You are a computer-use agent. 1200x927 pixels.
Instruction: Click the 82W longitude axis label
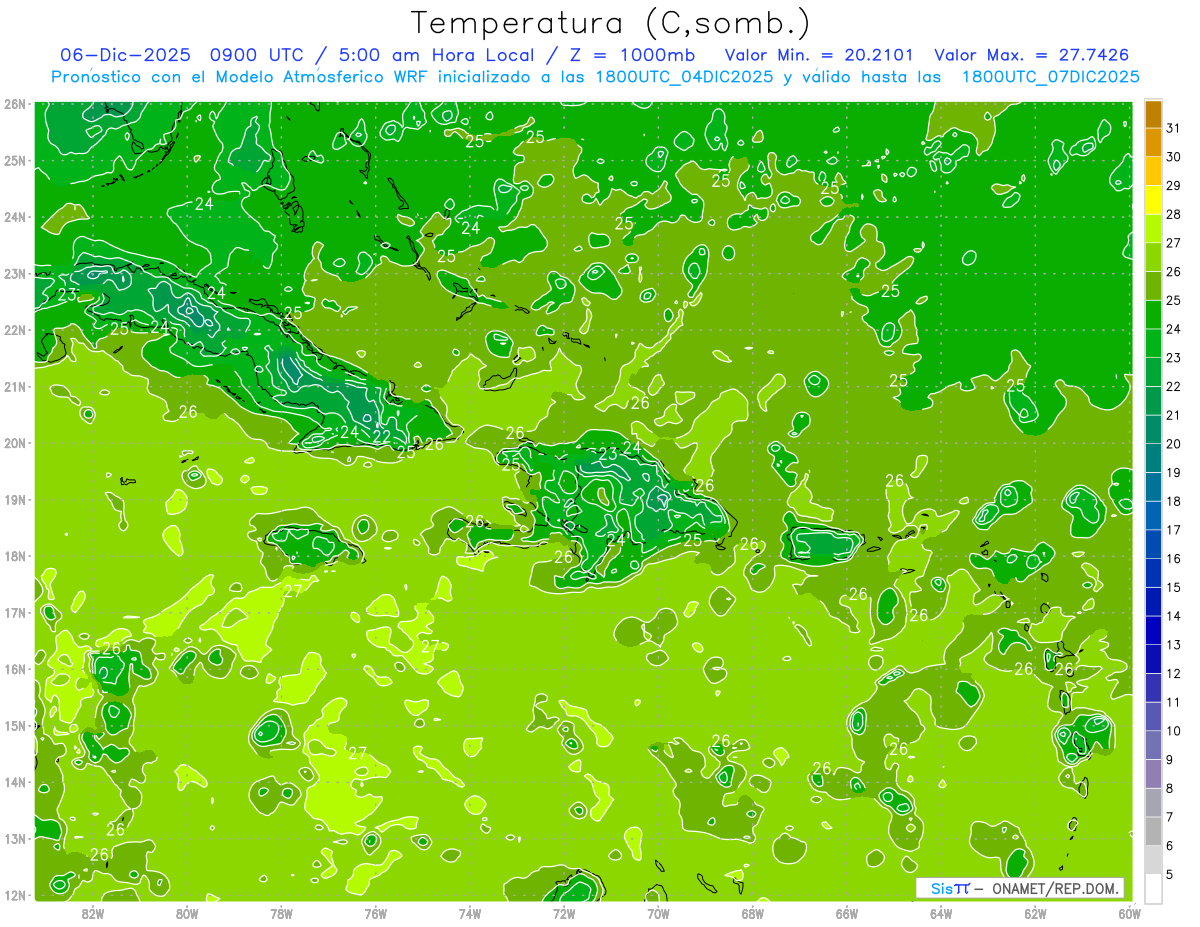(x=92, y=913)
